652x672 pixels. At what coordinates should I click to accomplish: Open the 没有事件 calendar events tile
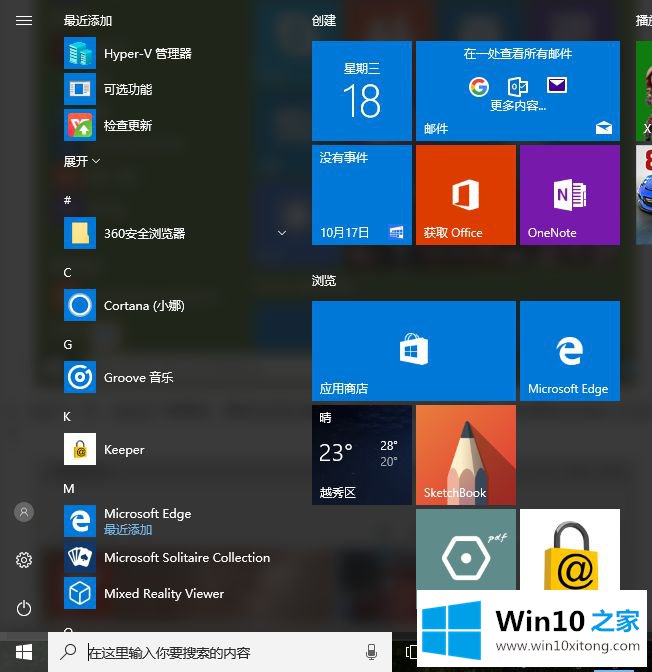click(362, 195)
